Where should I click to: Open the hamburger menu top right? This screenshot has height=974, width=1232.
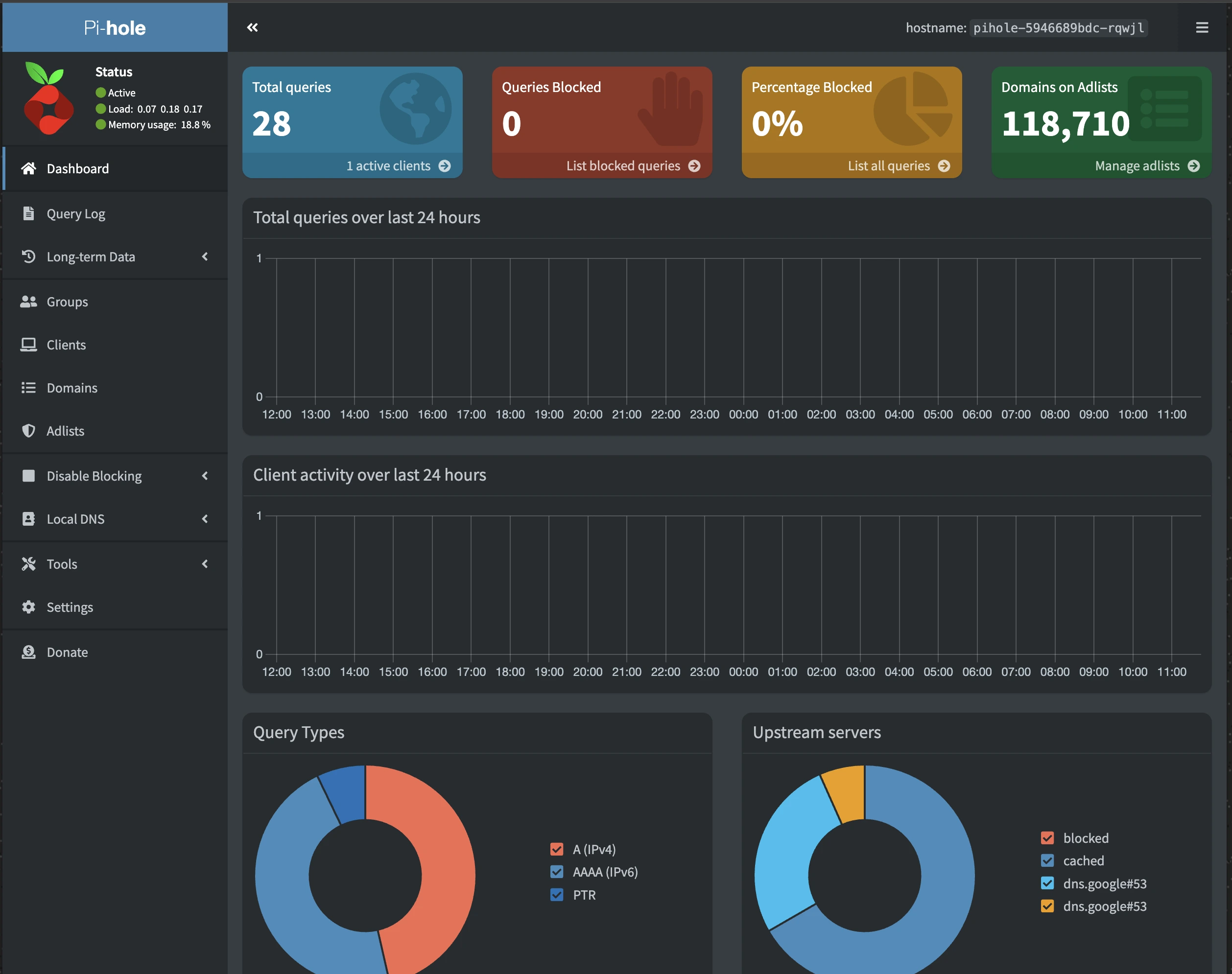(1201, 27)
